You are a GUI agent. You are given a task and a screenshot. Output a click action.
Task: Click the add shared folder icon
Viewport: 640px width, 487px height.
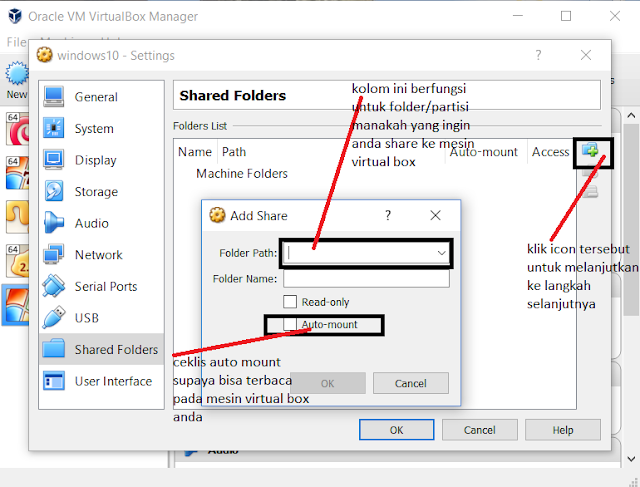click(x=590, y=150)
